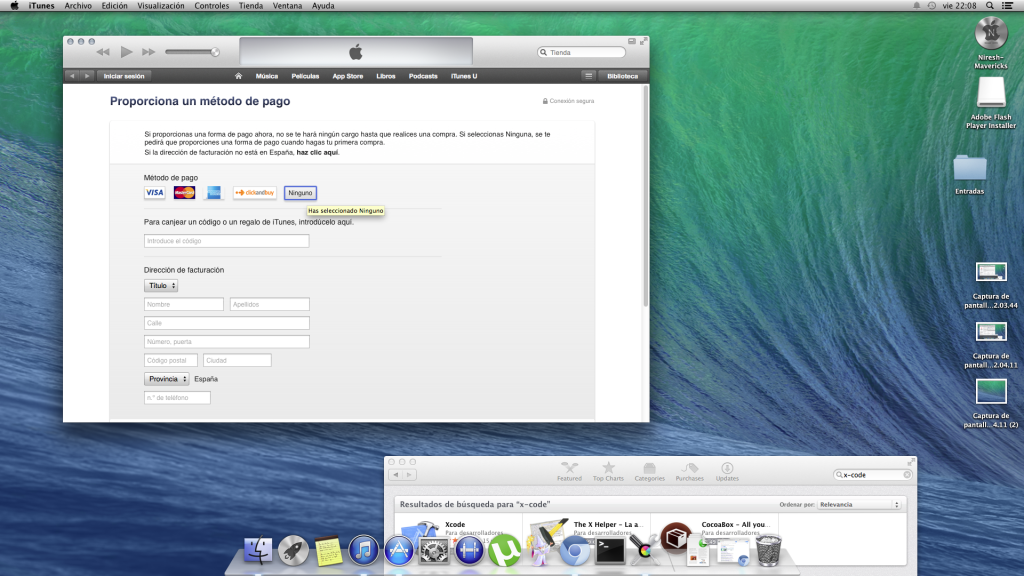1024x576 pixels.
Task: Open the Podcasts store tab
Action: (423, 76)
